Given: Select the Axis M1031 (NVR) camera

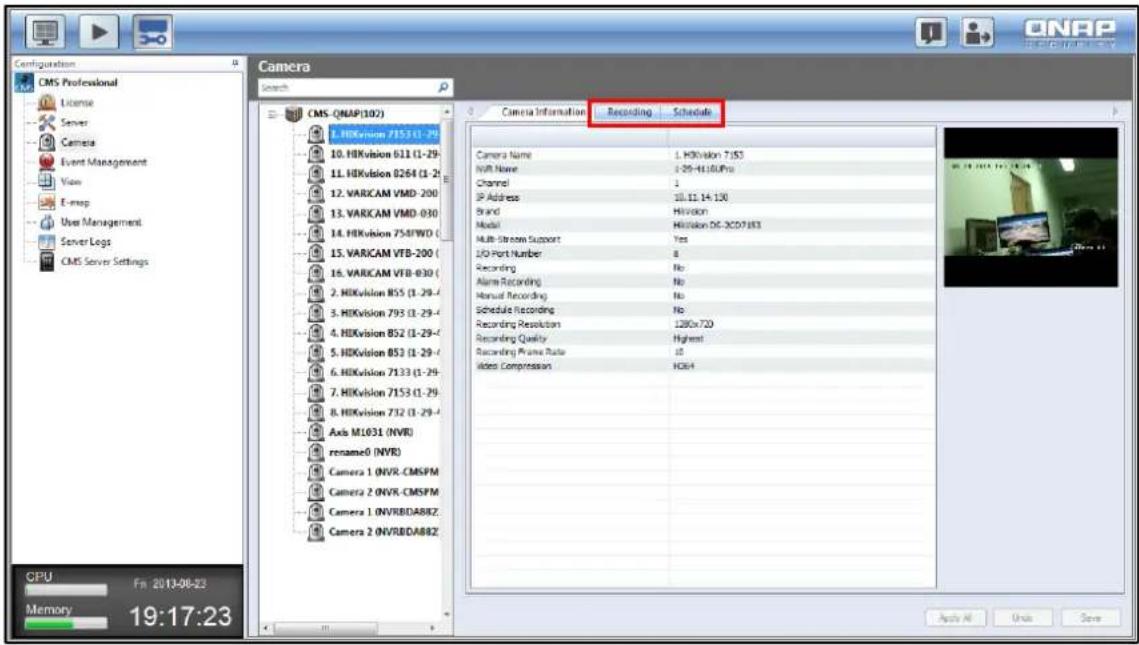Looking at the screenshot, I should (x=370, y=432).
